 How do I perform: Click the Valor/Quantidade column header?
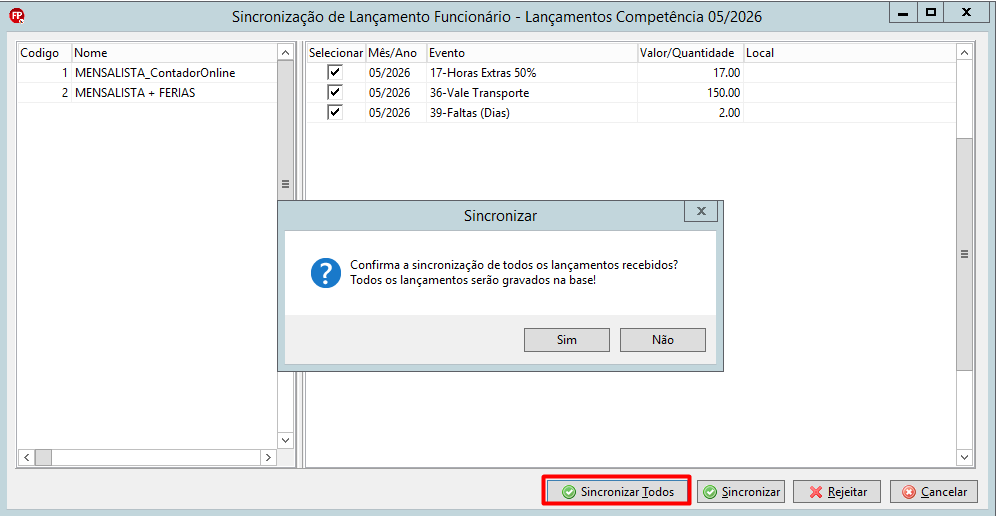pyautogui.click(x=690, y=53)
